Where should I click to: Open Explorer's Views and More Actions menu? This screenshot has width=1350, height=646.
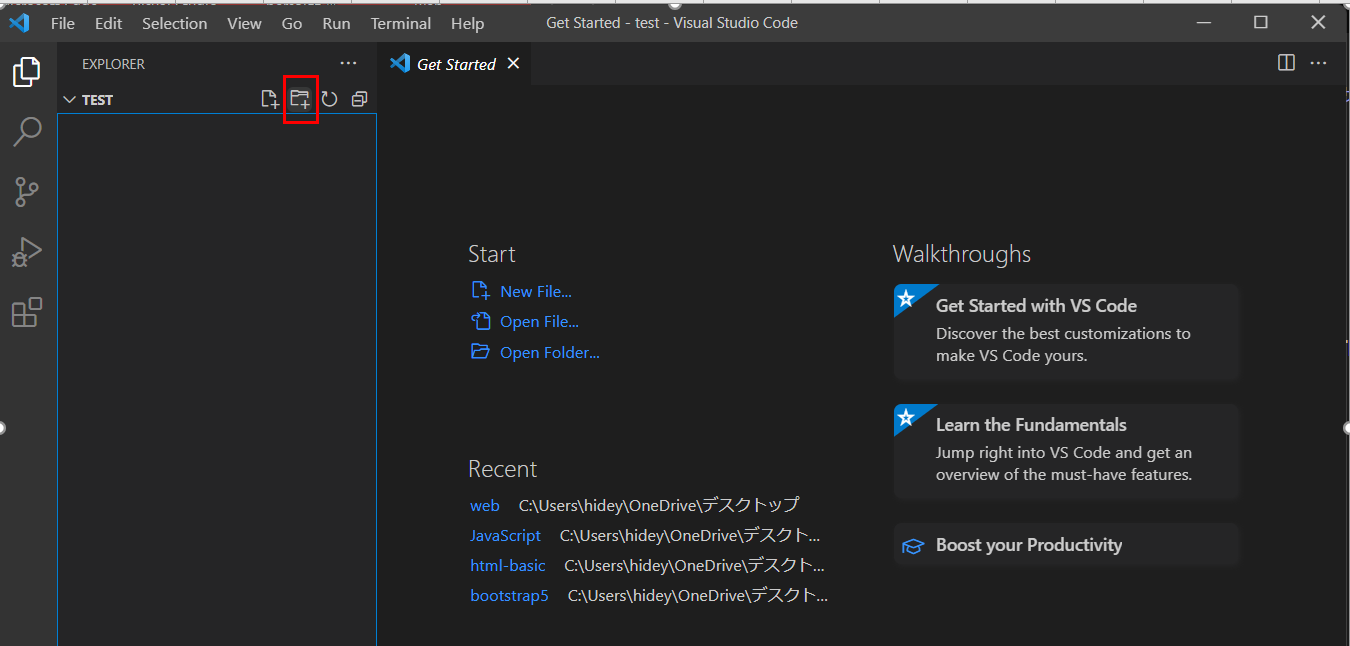[x=348, y=63]
